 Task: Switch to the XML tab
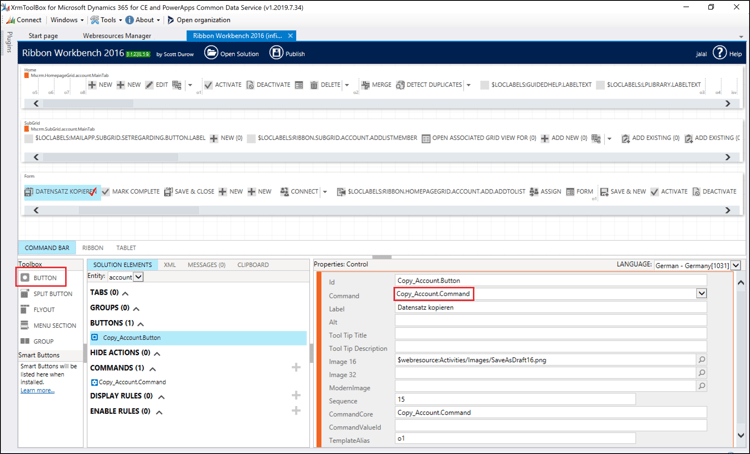point(170,265)
